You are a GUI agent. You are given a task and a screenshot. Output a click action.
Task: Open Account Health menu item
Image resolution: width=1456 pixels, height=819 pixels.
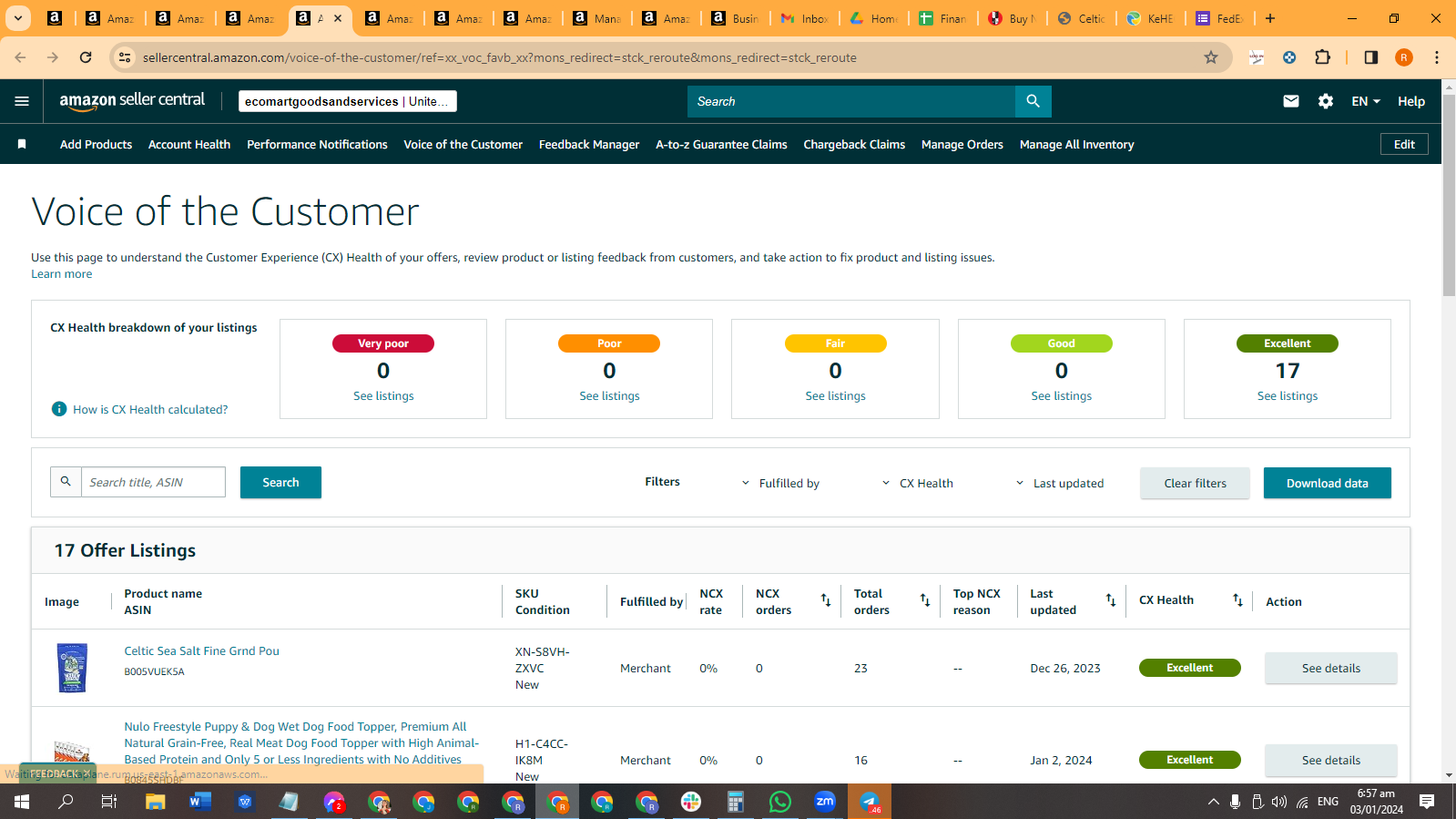189,144
